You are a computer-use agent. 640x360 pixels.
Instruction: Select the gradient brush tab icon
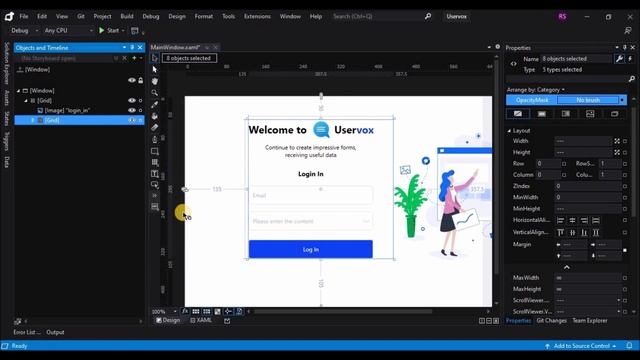pyautogui.click(x=566, y=114)
